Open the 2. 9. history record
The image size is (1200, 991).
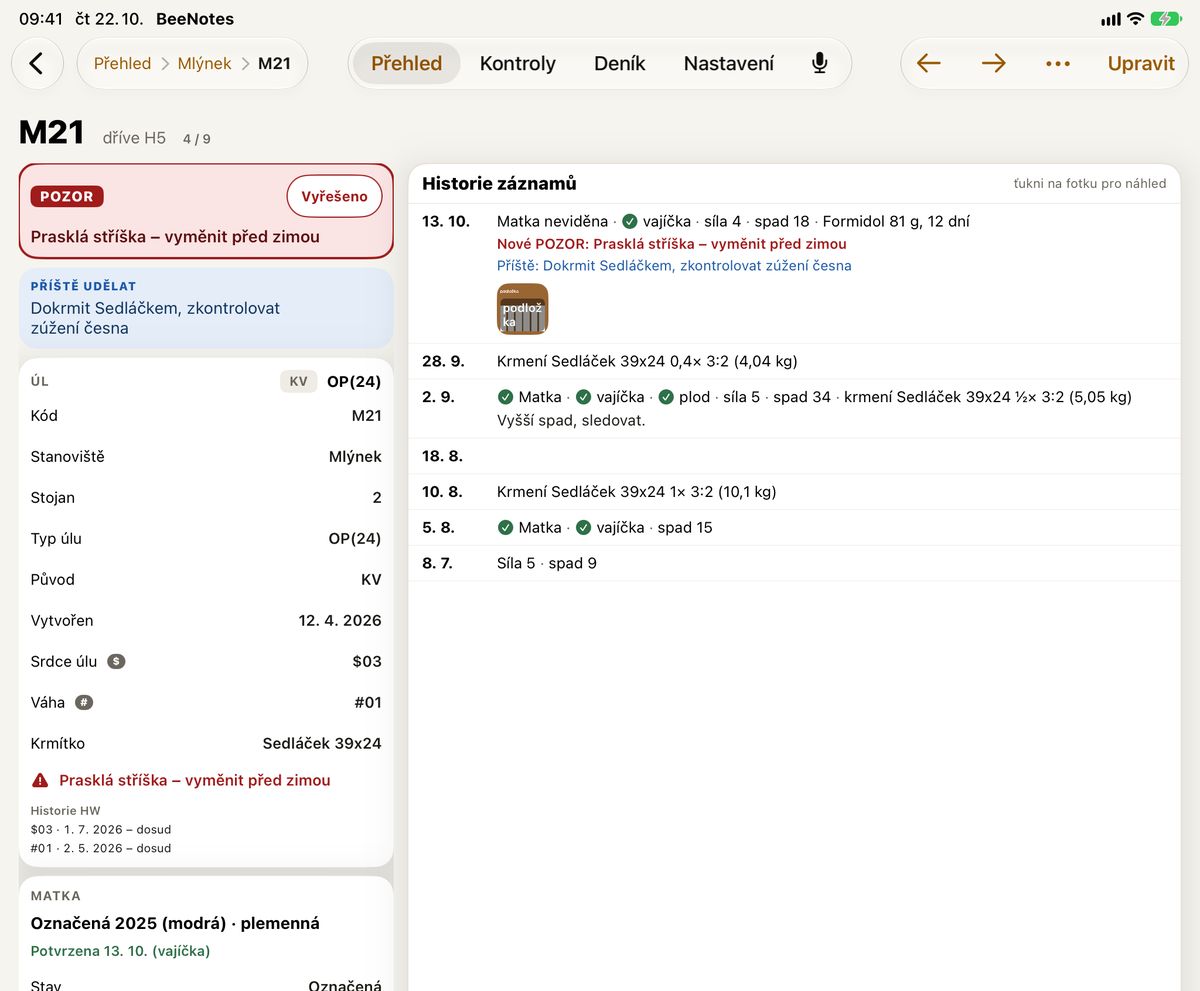[x=794, y=408]
